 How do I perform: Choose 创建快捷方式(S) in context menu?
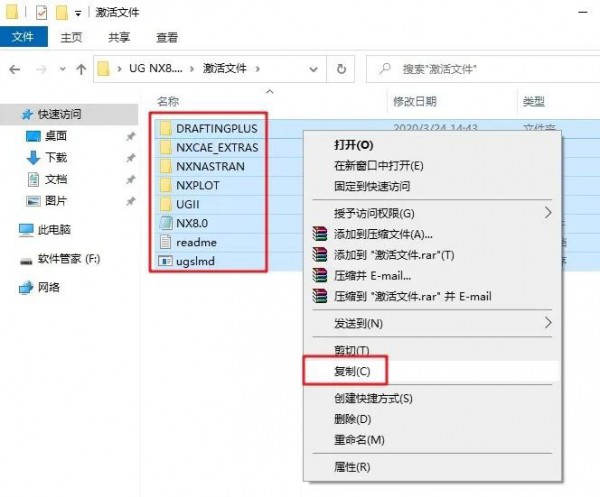[373, 398]
